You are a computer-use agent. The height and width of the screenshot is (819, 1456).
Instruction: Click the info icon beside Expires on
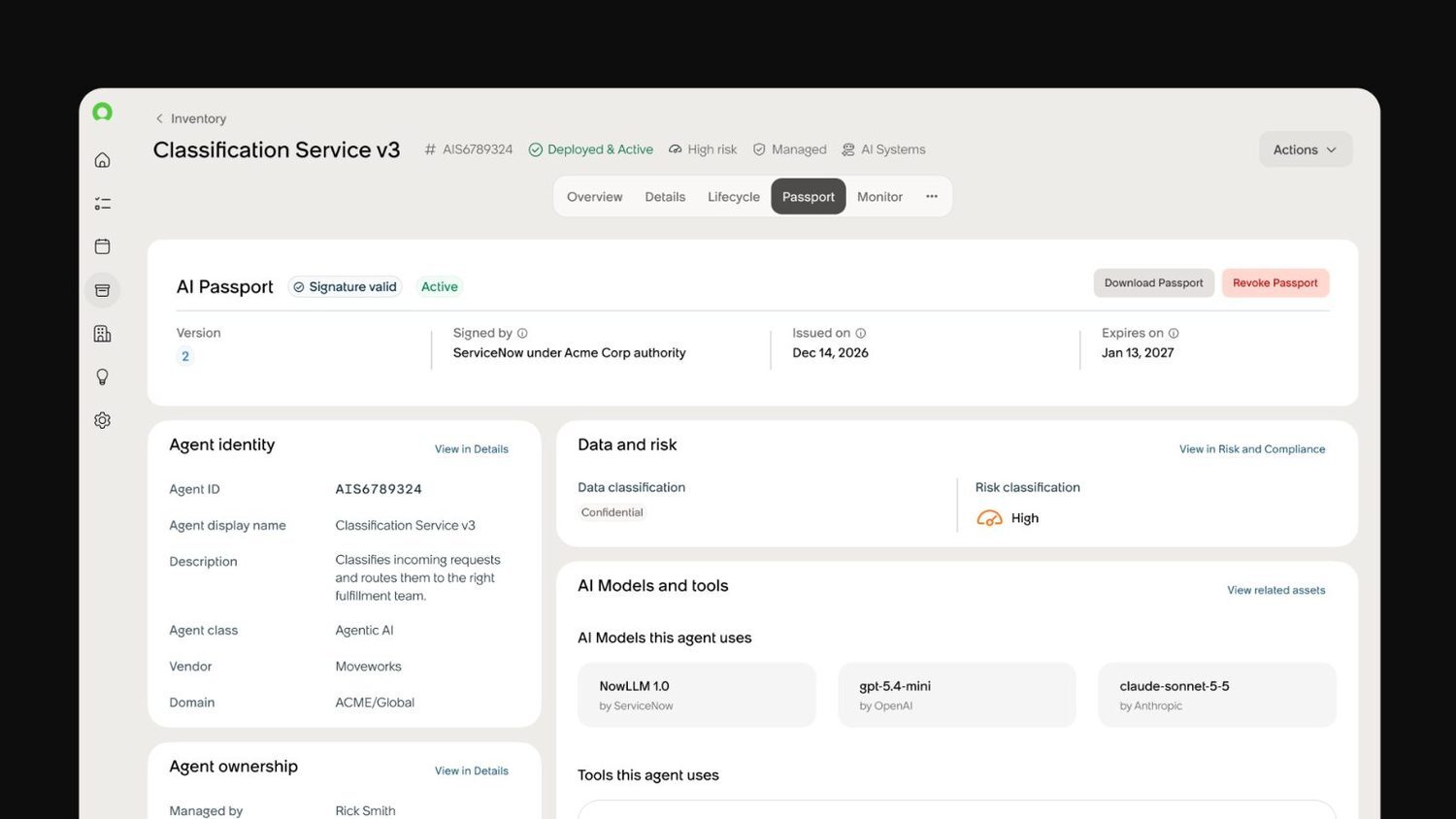tap(1174, 333)
